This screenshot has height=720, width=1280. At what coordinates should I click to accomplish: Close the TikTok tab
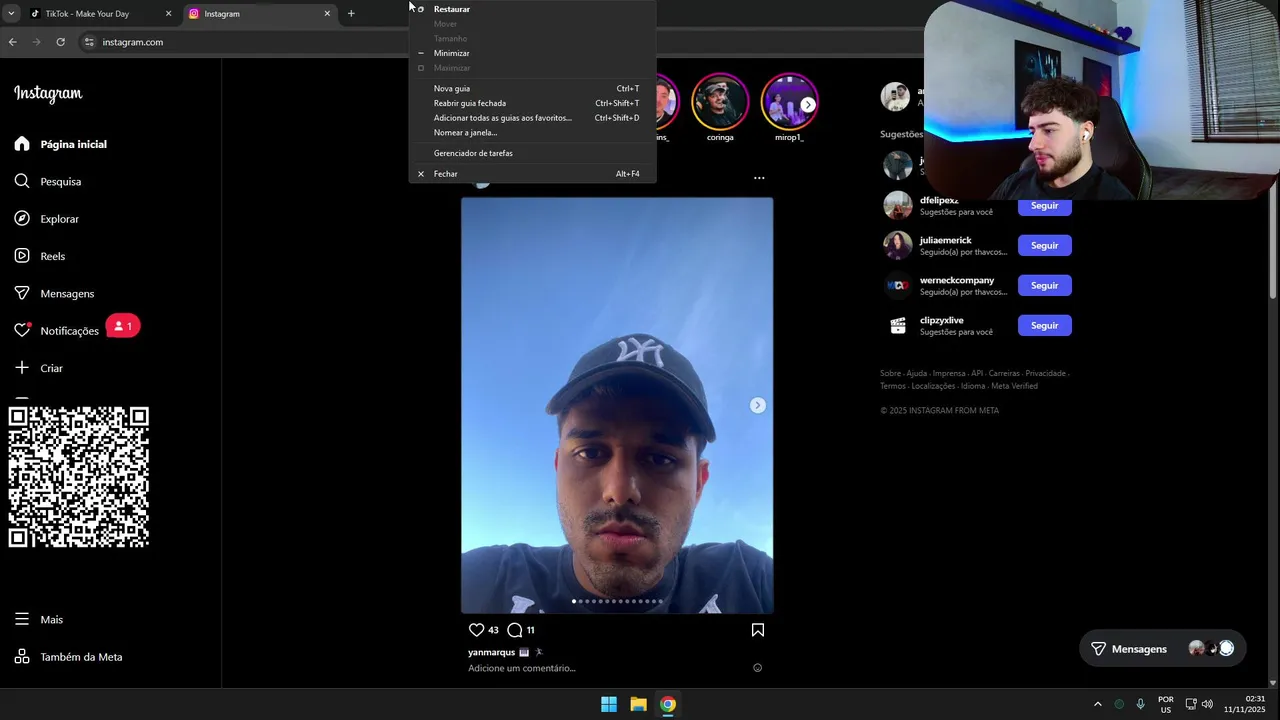click(x=168, y=14)
